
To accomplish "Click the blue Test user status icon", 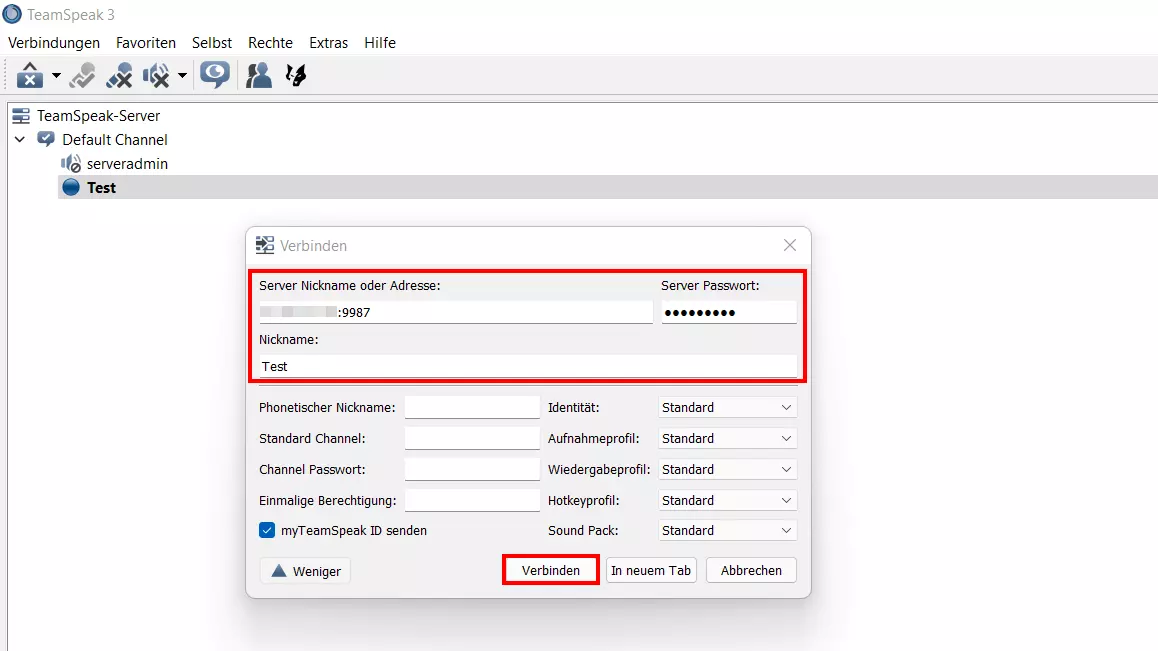I will 71,187.
